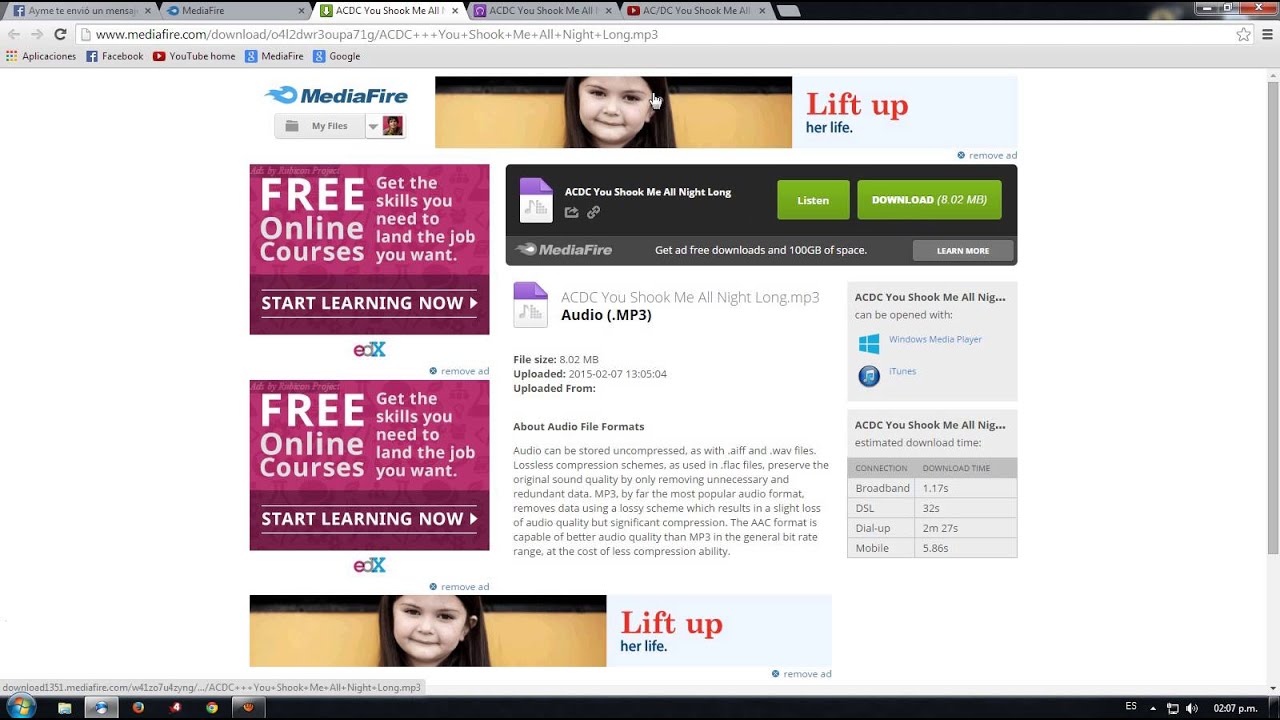Open Google Chrome from the taskbar

click(212, 707)
